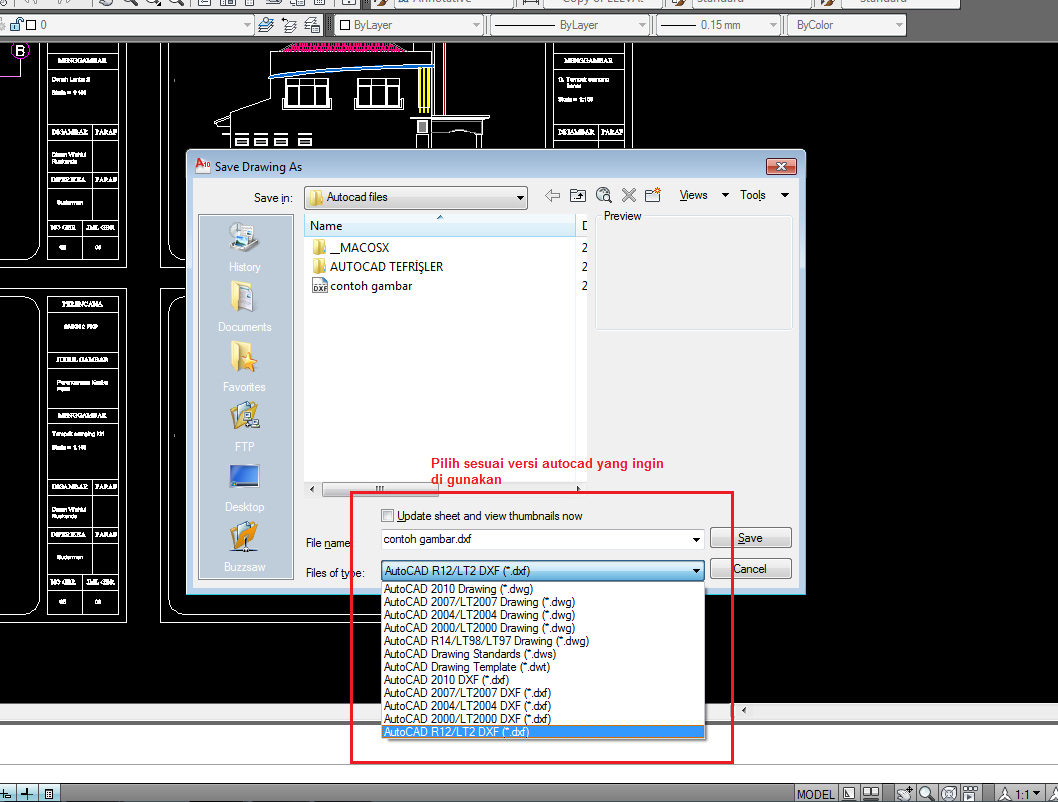Open the Tools dropdown arrow

click(785, 195)
